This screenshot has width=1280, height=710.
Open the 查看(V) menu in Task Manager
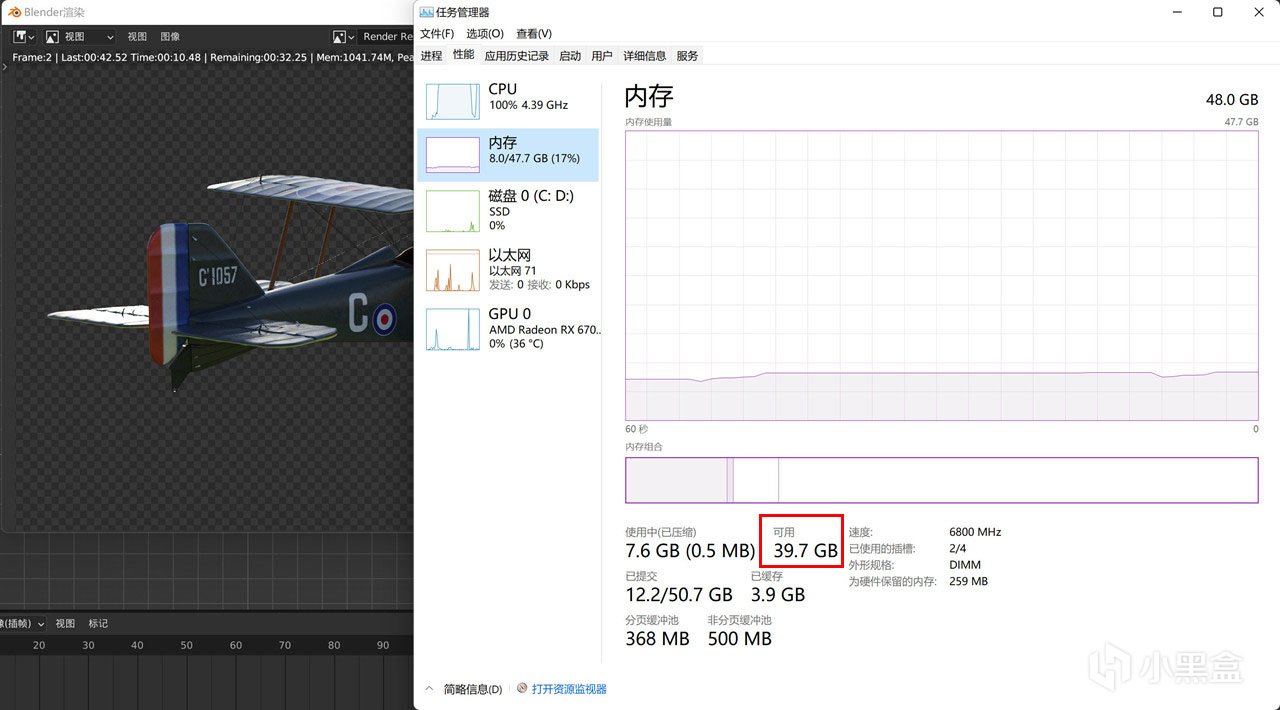[534, 34]
